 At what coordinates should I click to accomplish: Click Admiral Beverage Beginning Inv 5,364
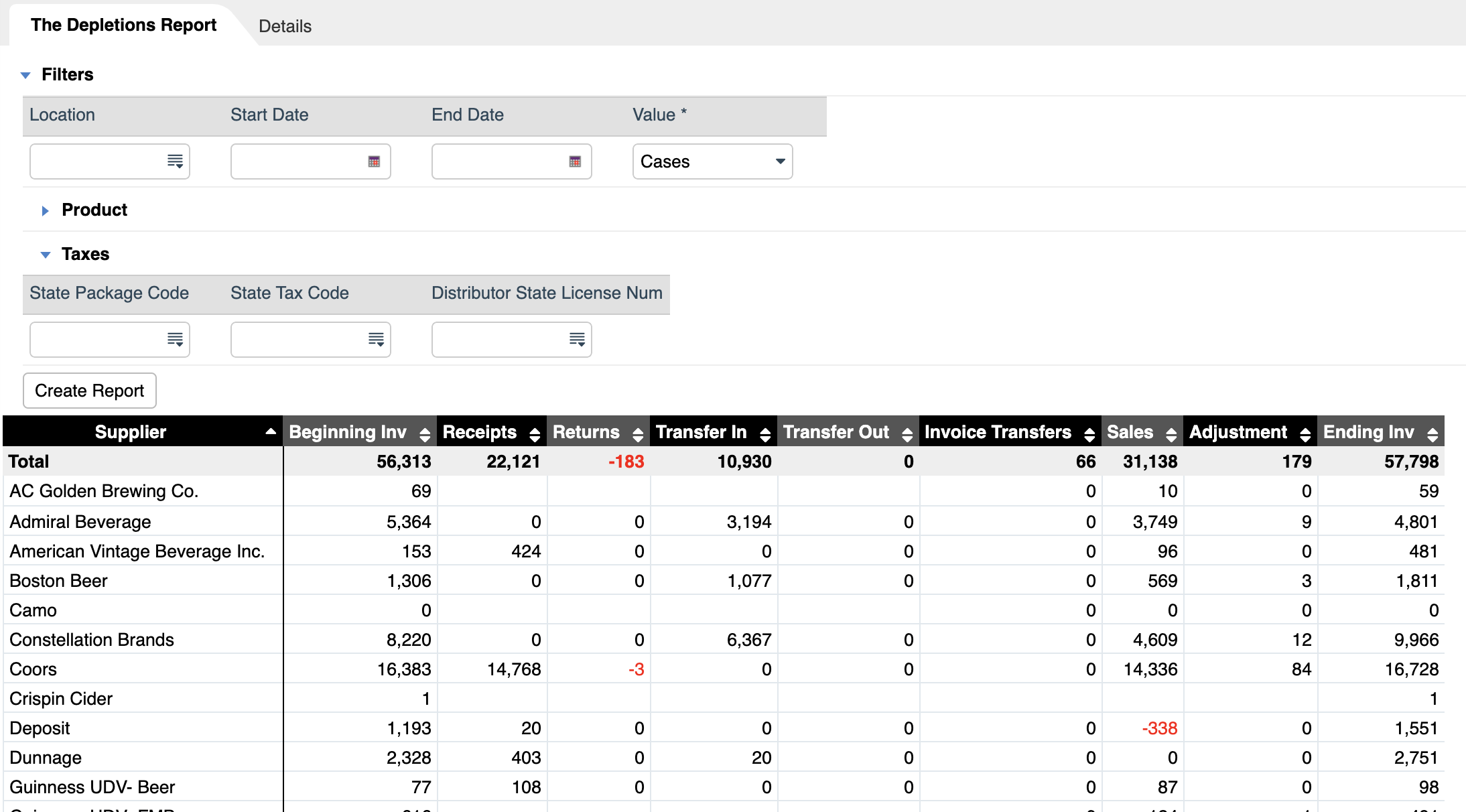[x=409, y=522]
